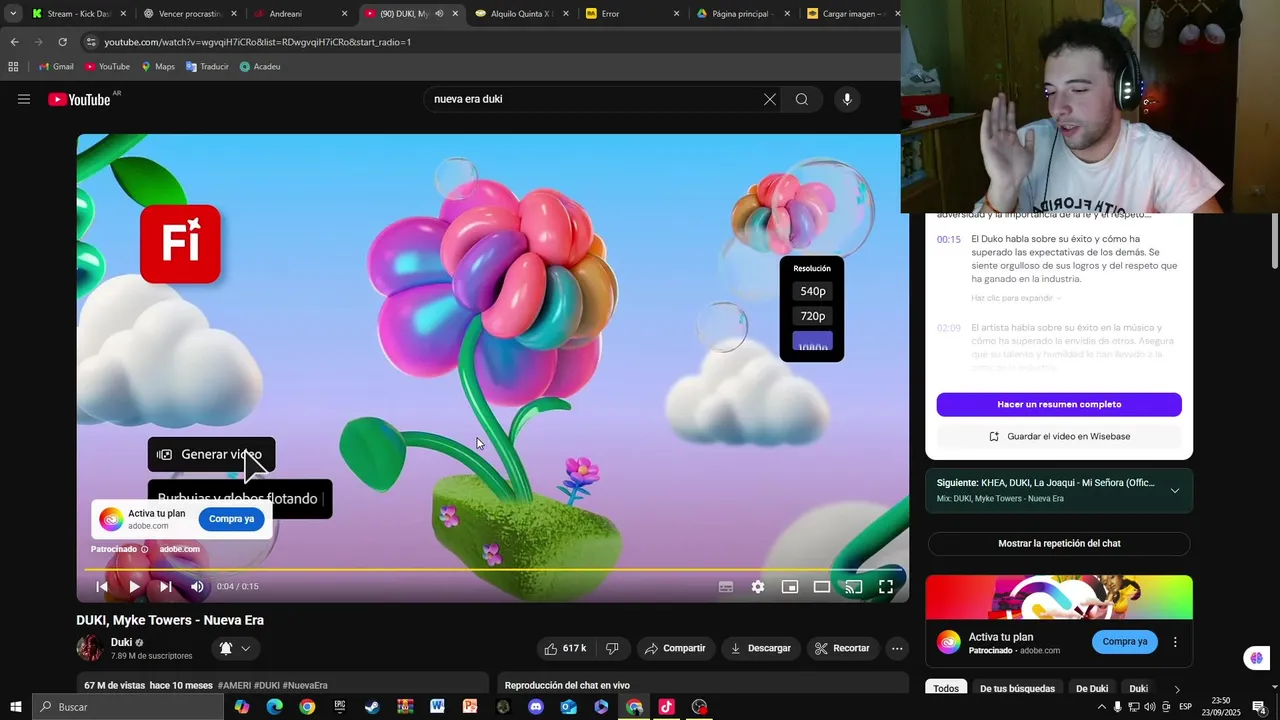1280x720 pixels.
Task: Click the magnifier search button
Action: [802, 99]
